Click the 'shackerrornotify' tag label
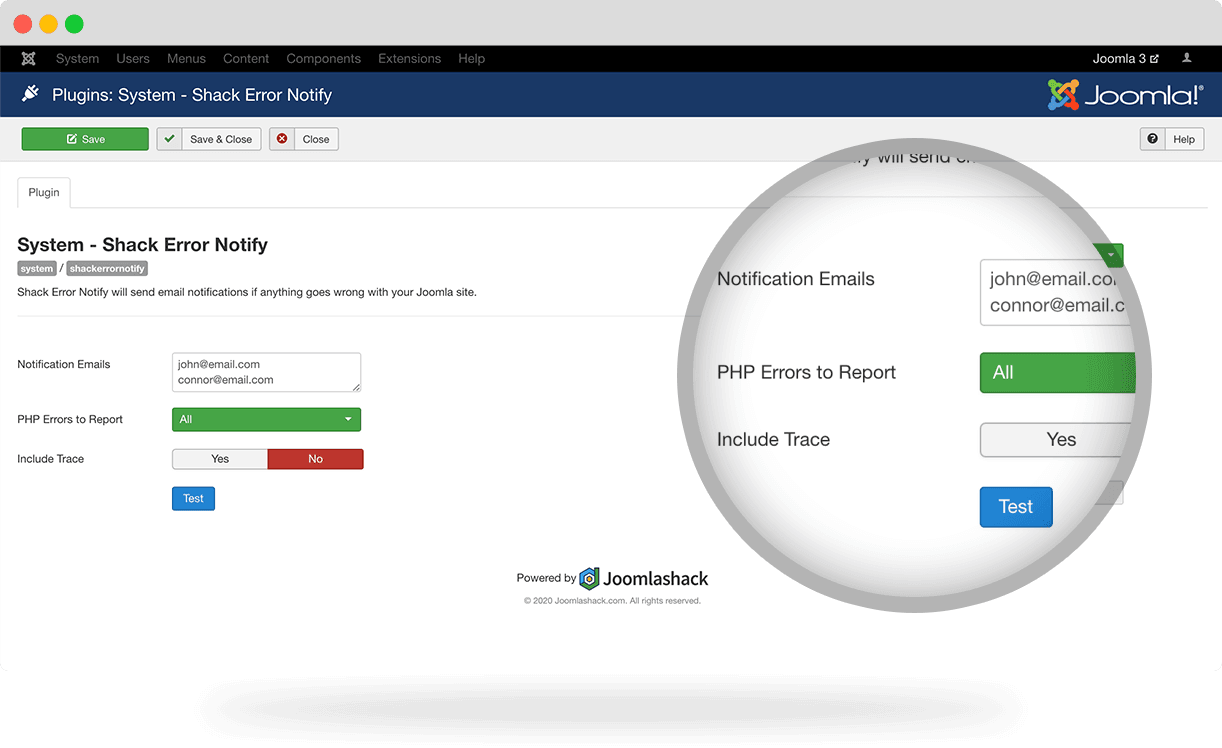 [107, 269]
